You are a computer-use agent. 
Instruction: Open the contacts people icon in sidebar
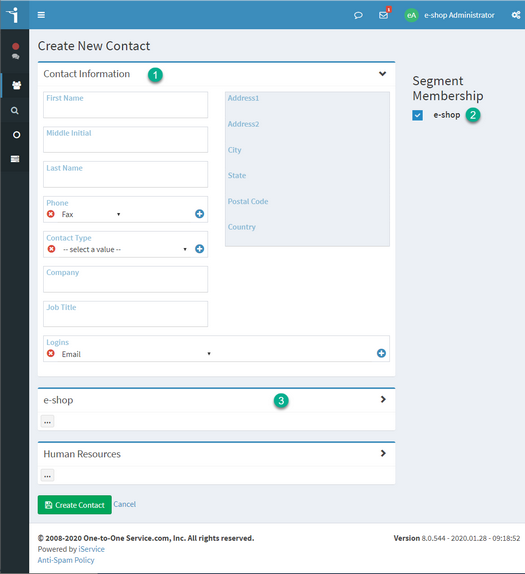16,85
